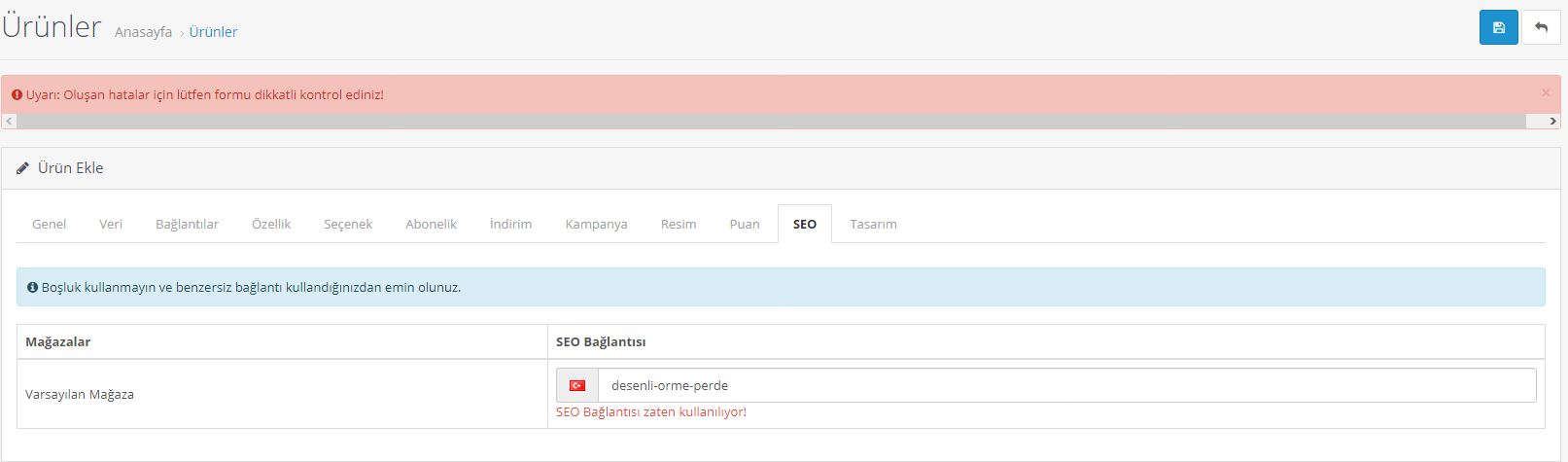Click the info icon in the blue notice
Viewport: 1568px width, 462px height.
click(32, 288)
